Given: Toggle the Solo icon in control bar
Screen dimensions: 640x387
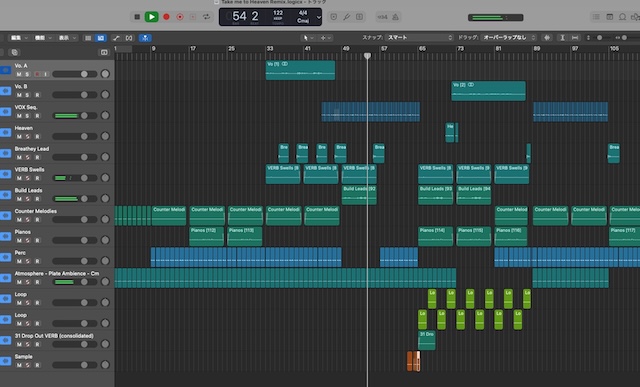Looking at the screenshot, I should pos(360,17).
